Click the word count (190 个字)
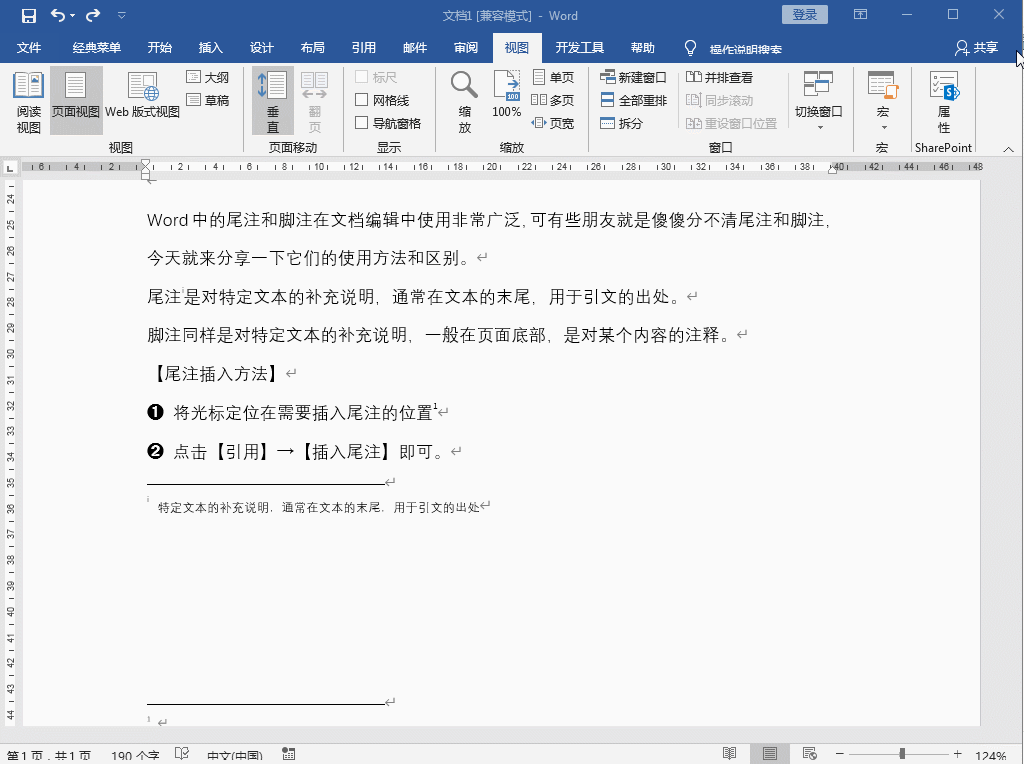The height and width of the screenshot is (764, 1024). (135, 756)
